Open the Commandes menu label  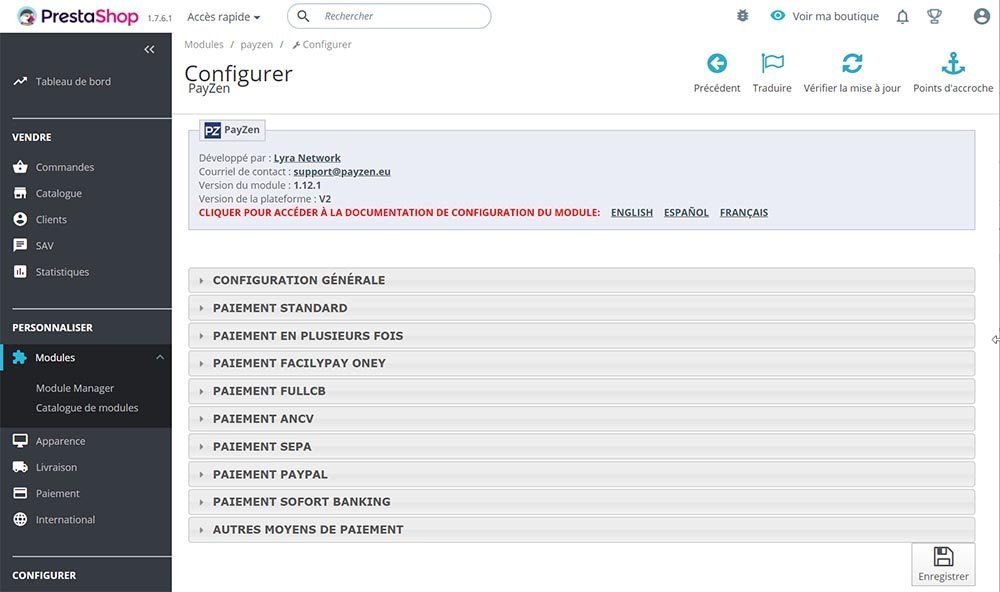[64, 167]
